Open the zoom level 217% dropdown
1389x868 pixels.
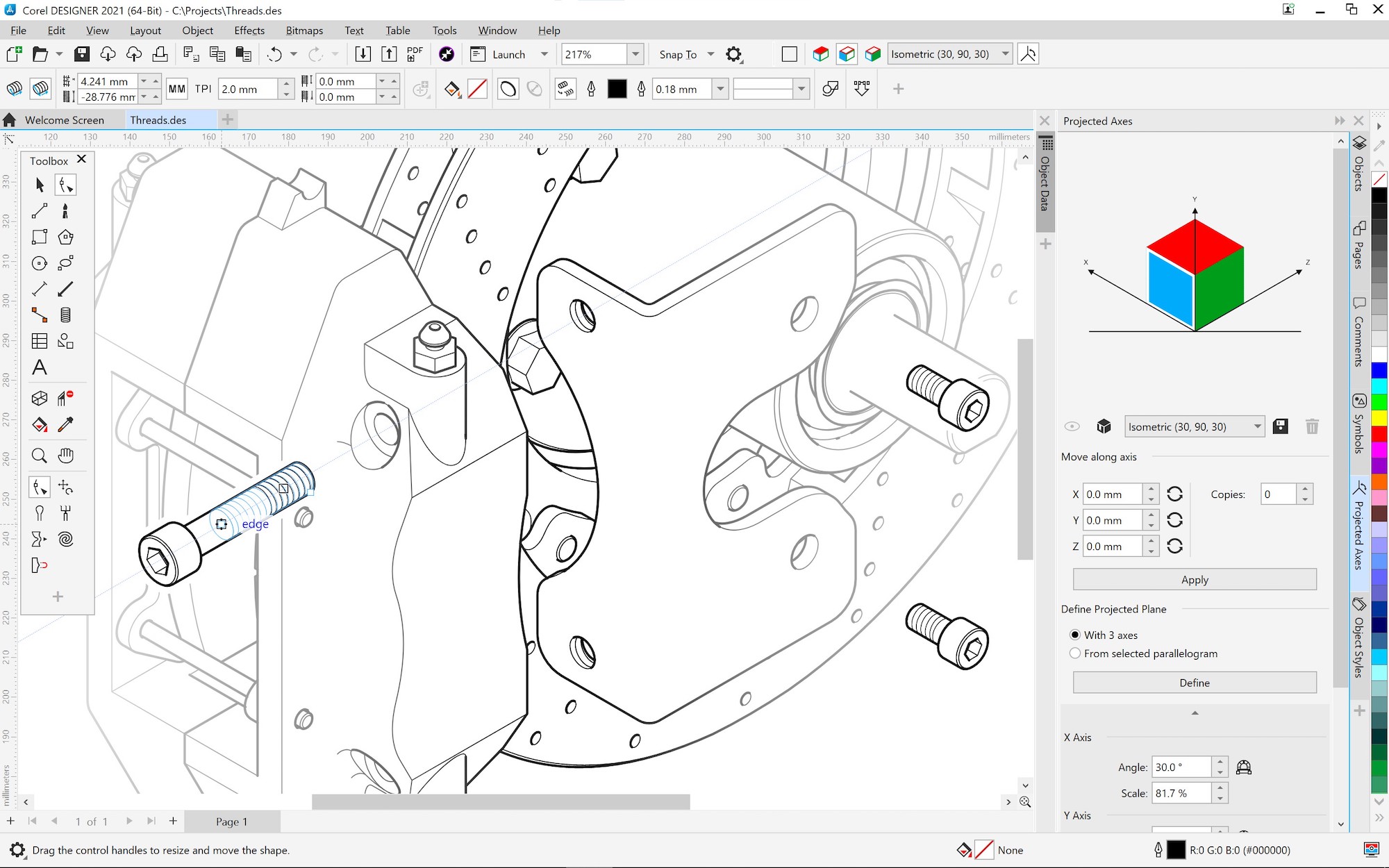(x=635, y=54)
